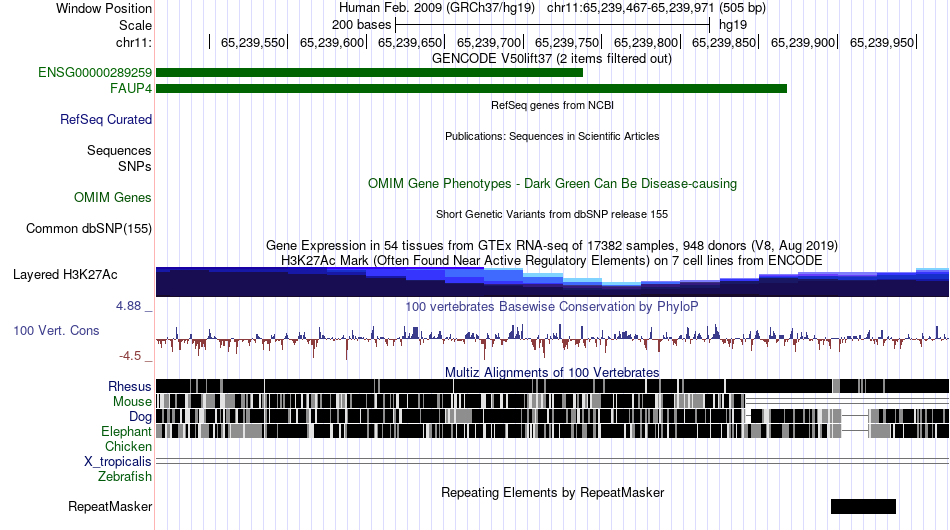Click the Elephant alignment label
The width and height of the screenshot is (950, 530).
pyautogui.click(x=126, y=431)
